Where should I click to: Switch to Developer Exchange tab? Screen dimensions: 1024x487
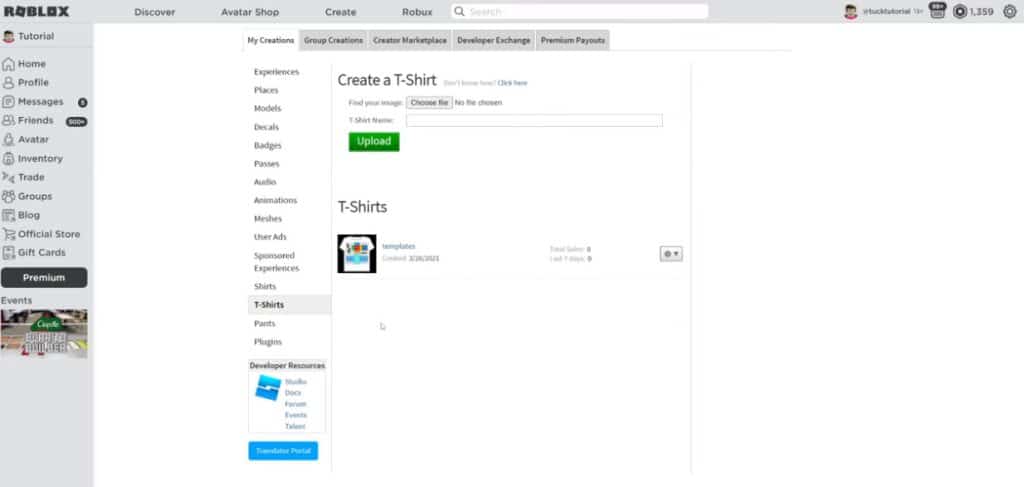click(x=494, y=40)
